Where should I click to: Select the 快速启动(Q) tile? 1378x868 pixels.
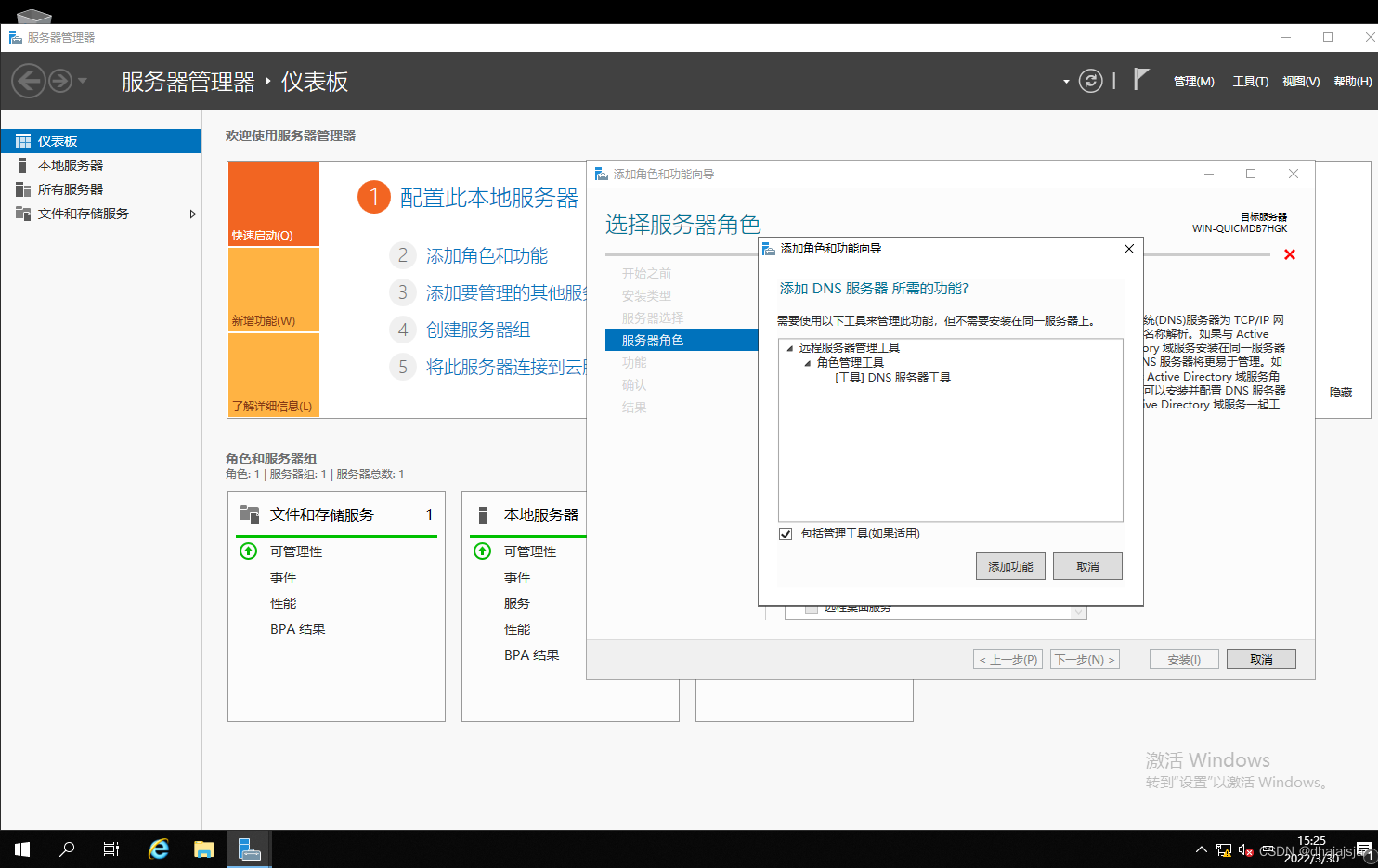pos(274,204)
